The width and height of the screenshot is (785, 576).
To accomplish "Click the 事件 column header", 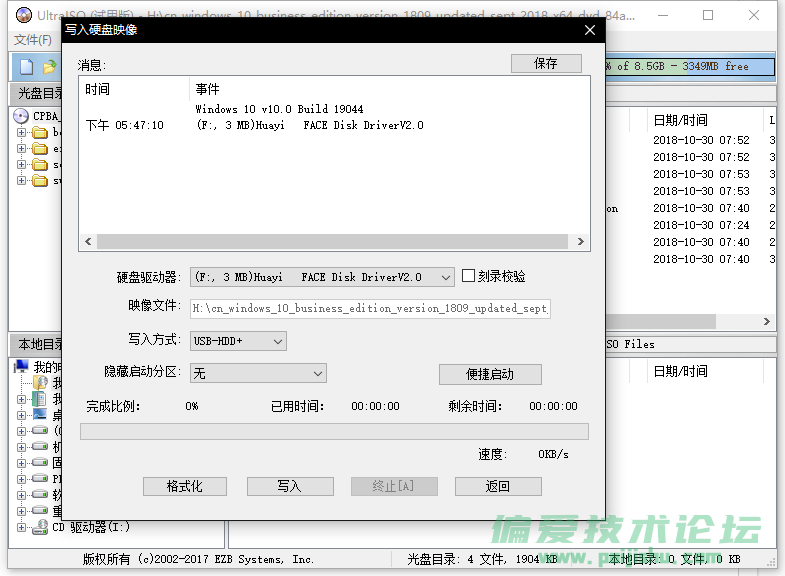I will pyautogui.click(x=208, y=90).
